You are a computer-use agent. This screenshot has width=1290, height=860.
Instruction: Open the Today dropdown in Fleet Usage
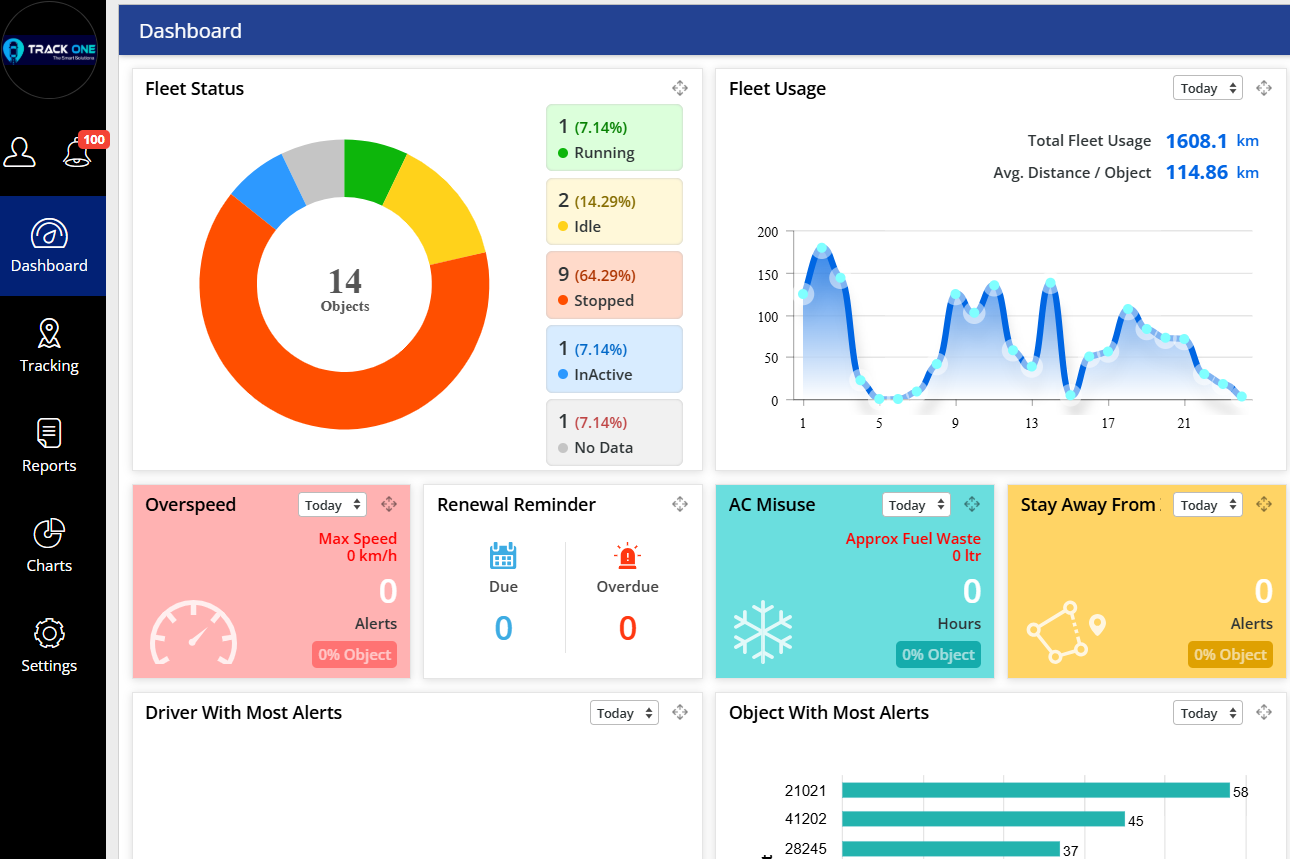pyautogui.click(x=1207, y=87)
